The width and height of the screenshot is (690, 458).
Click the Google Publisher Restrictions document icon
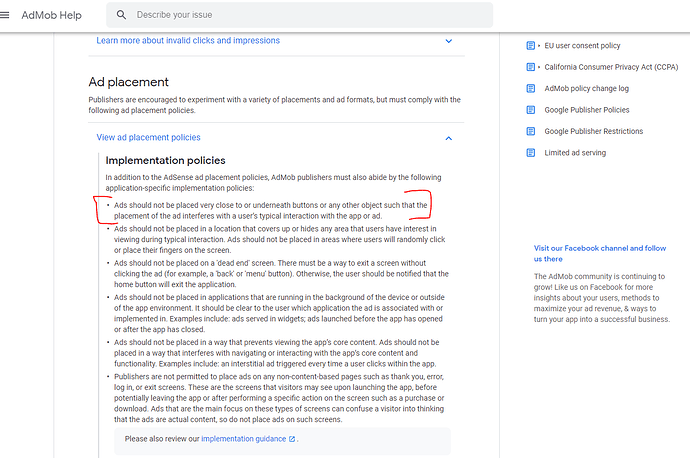[531, 131]
